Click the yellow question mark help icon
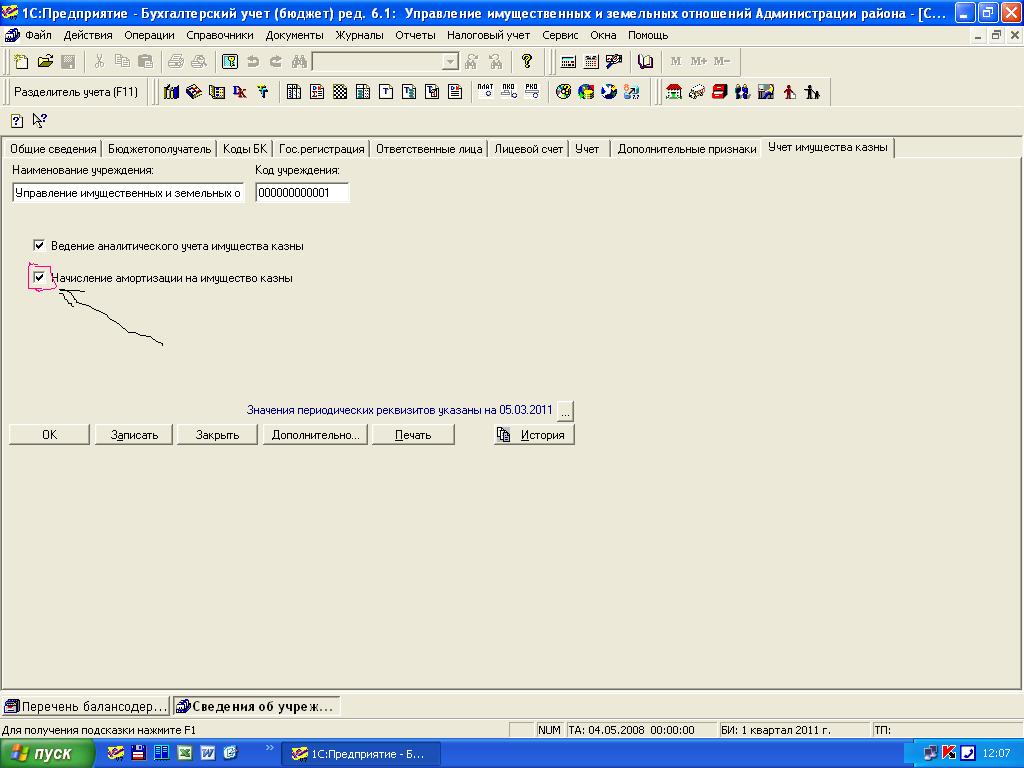 tap(528, 62)
